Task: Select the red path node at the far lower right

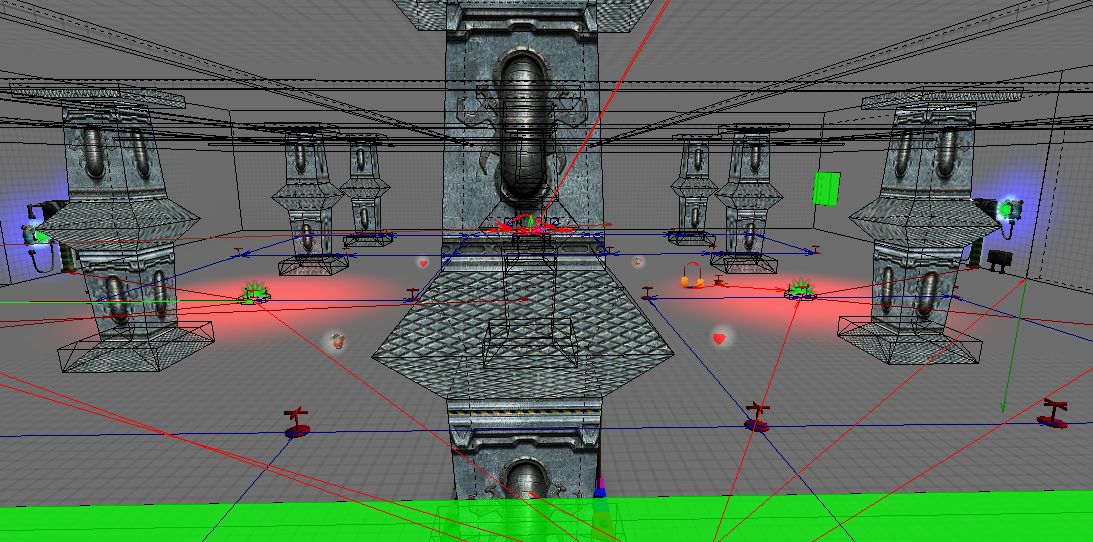Action: coord(1053,413)
